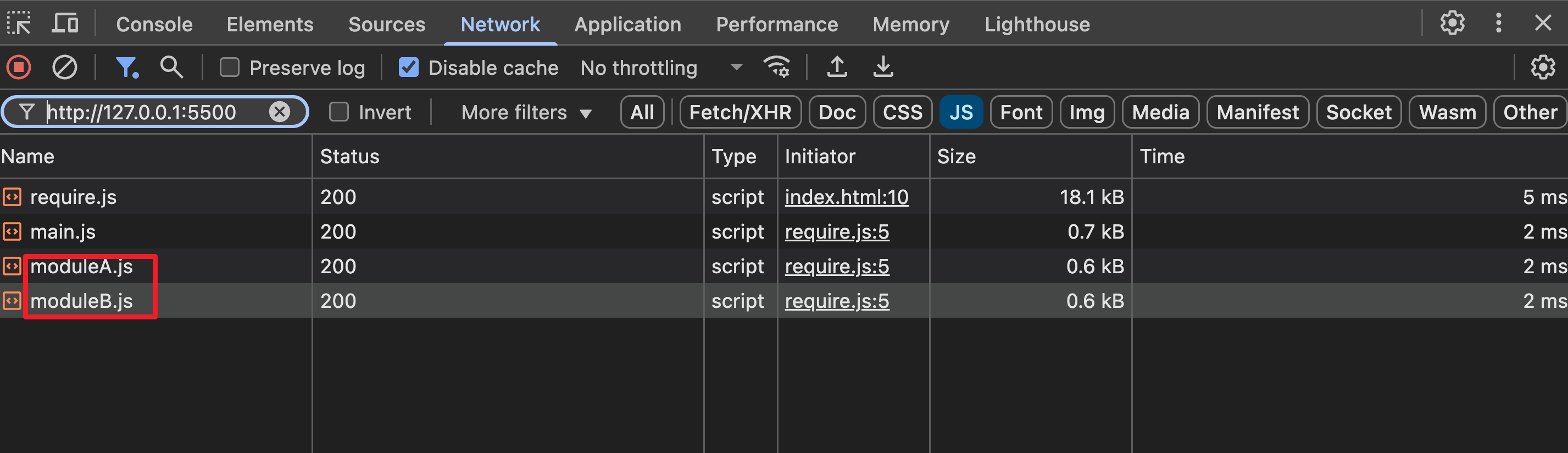Select the Fetch/XHR filter button
This screenshot has height=453, width=1568.
click(739, 113)
